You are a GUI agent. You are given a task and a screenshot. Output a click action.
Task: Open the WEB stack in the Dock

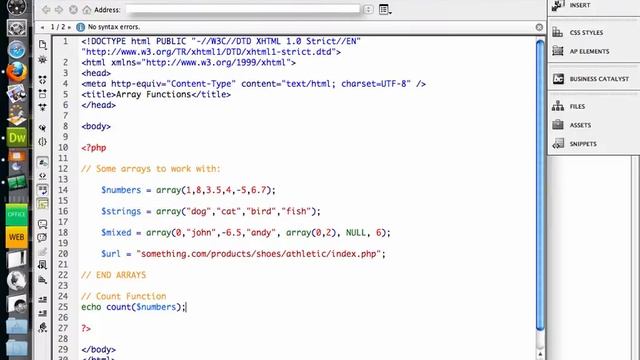pyautogui.click(x=17, y=237)
